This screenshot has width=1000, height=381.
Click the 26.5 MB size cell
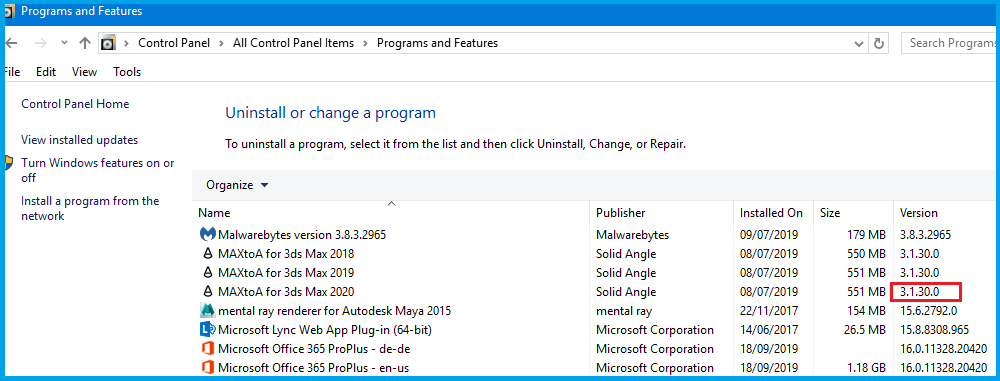pyautogui.click(x=864, y=330)
